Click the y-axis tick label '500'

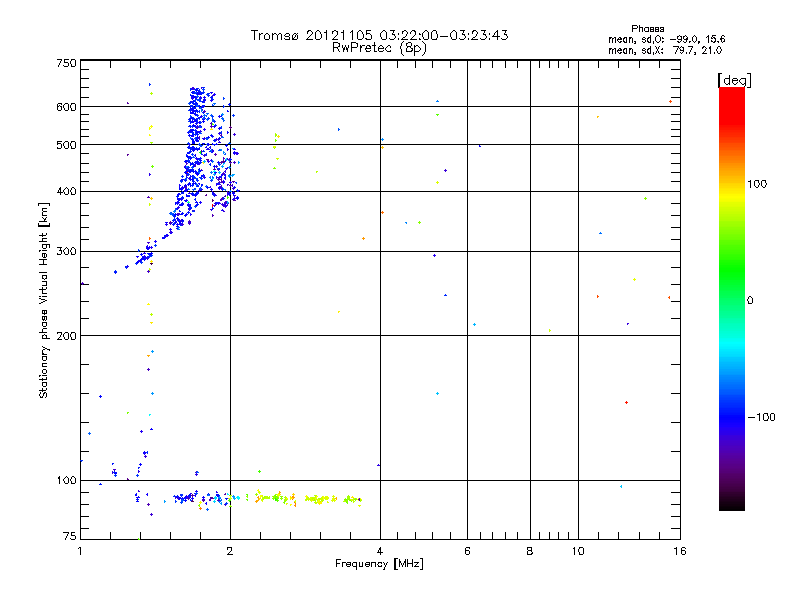pyautogui.click(x=66, y=145)
